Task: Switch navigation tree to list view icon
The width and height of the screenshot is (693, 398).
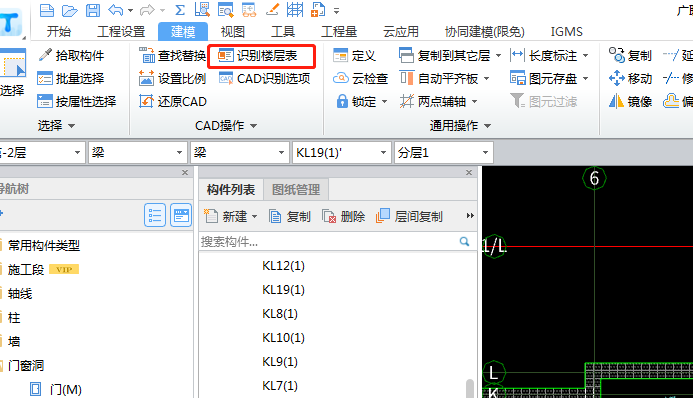Action: [x=155, y=215]
